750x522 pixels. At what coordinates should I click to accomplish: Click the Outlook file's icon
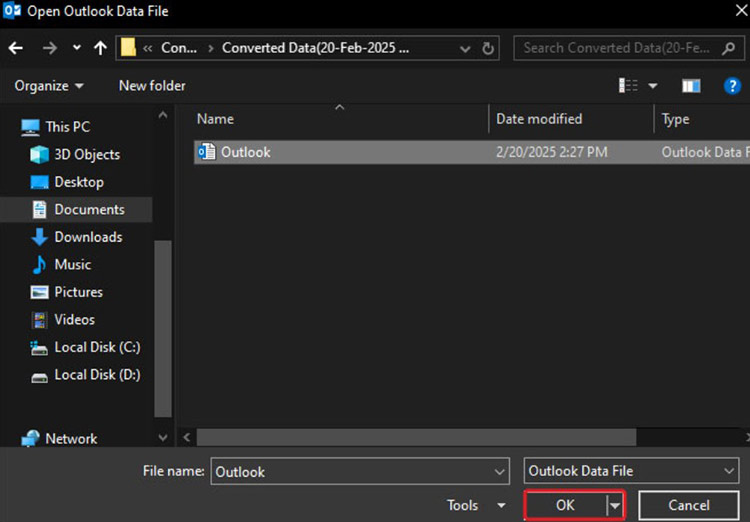[207, 152]
